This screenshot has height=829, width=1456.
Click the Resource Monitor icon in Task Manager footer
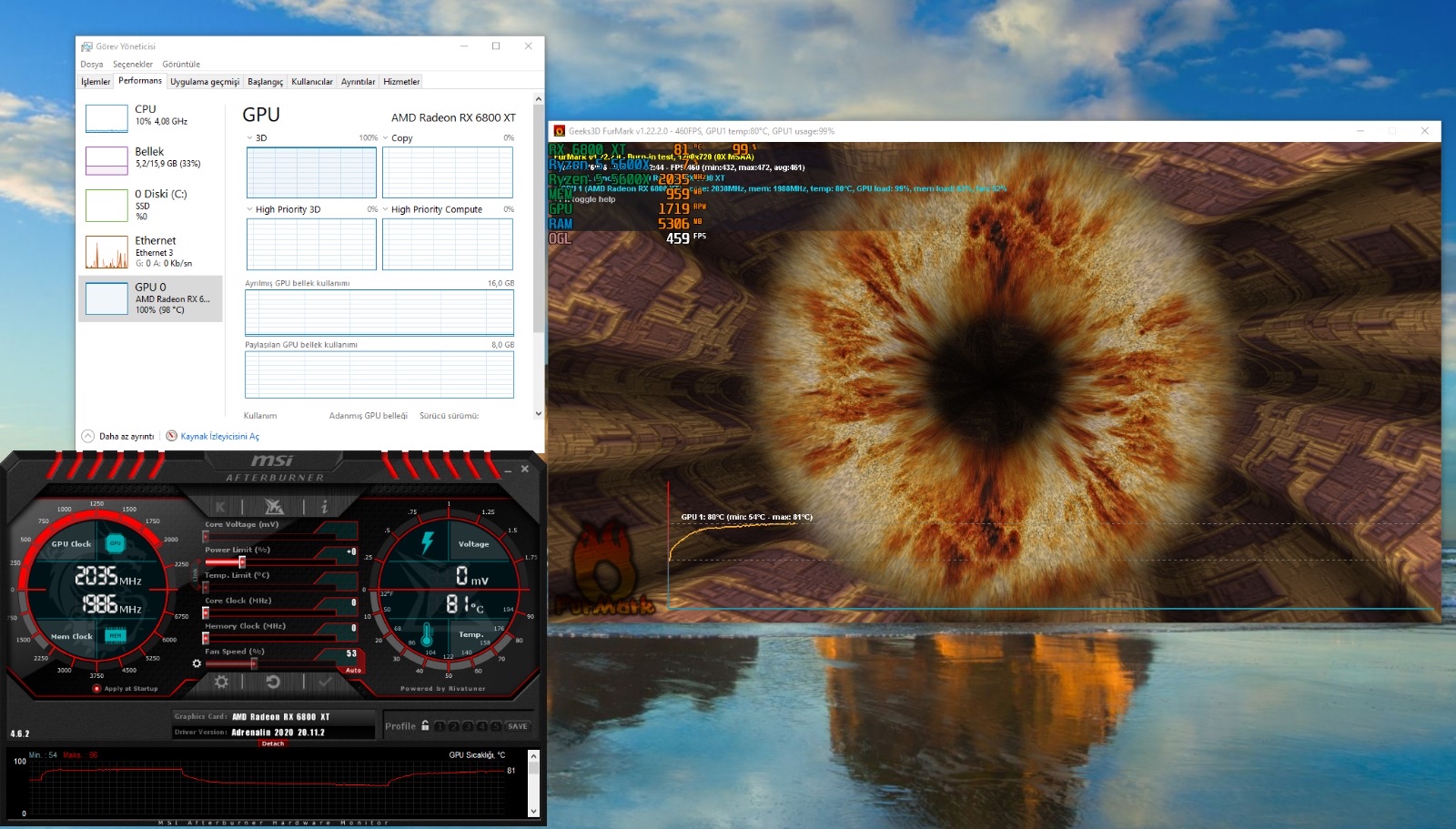(x=171, y=436)
